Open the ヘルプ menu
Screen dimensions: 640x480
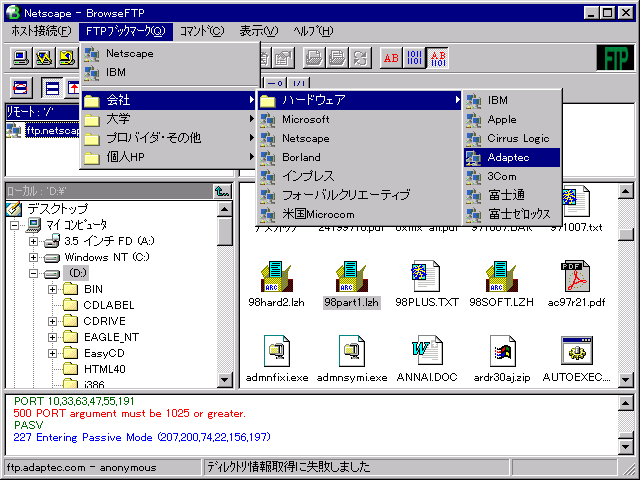click(313, 31)
